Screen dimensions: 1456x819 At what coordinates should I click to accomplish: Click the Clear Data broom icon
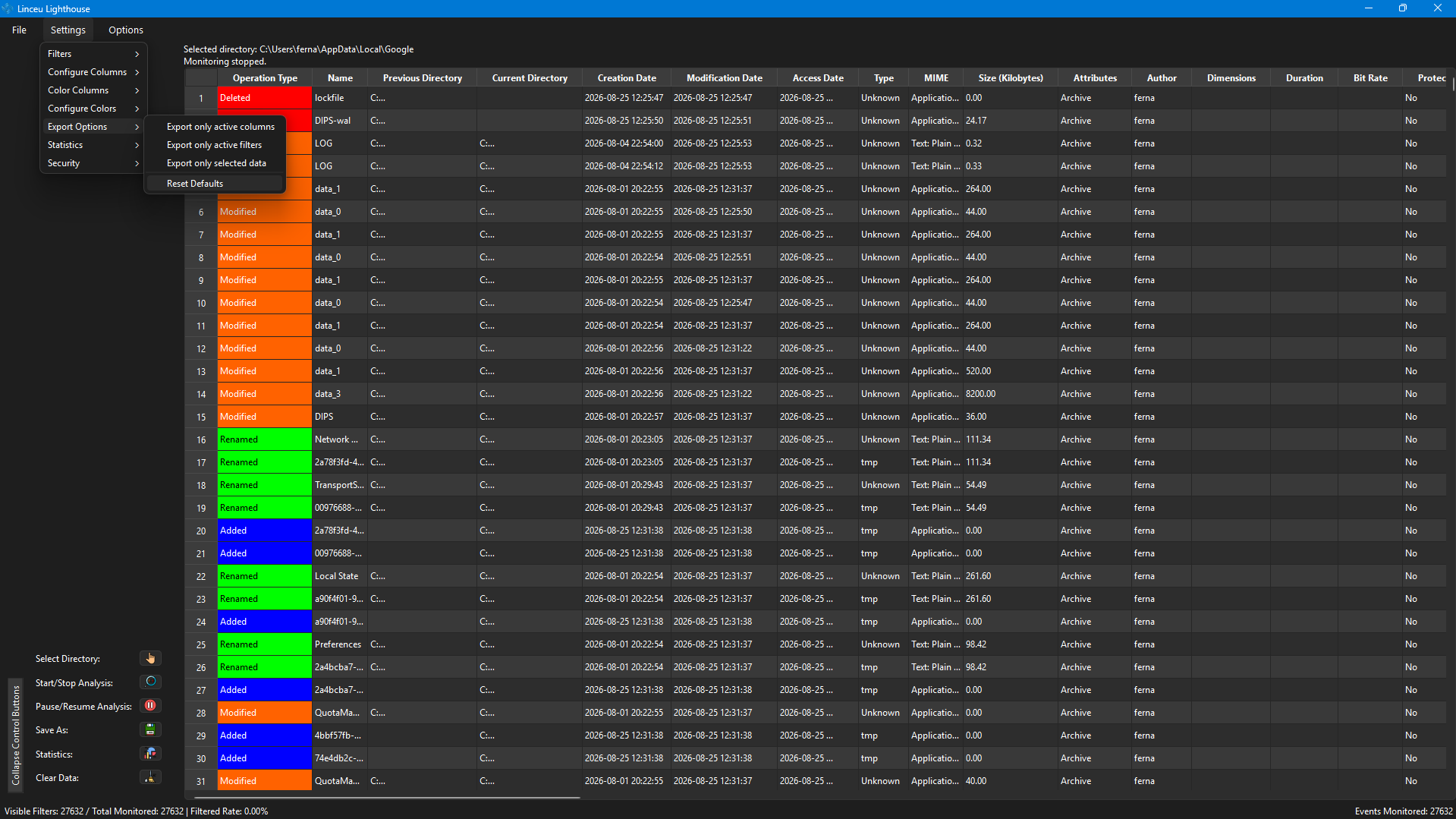point(150,777)
